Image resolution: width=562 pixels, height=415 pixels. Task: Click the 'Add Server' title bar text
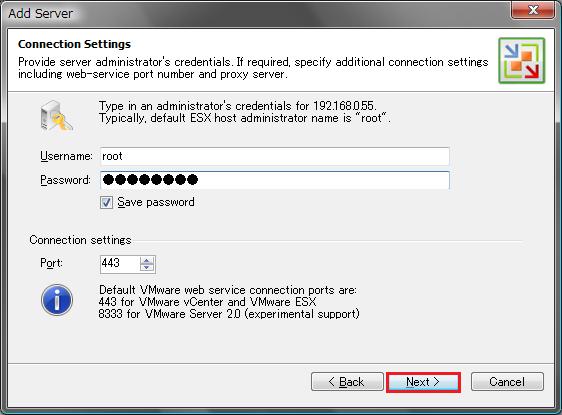[41, 14]
